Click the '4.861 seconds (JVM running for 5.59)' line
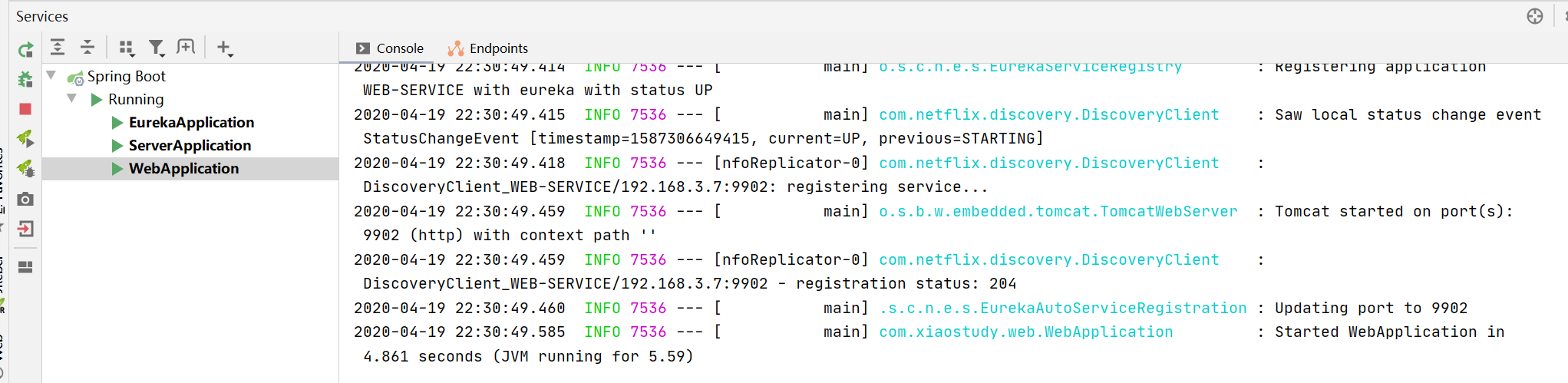Image resolution: width=1568 pixels, height=383 pixels. (x=528, y=356)
